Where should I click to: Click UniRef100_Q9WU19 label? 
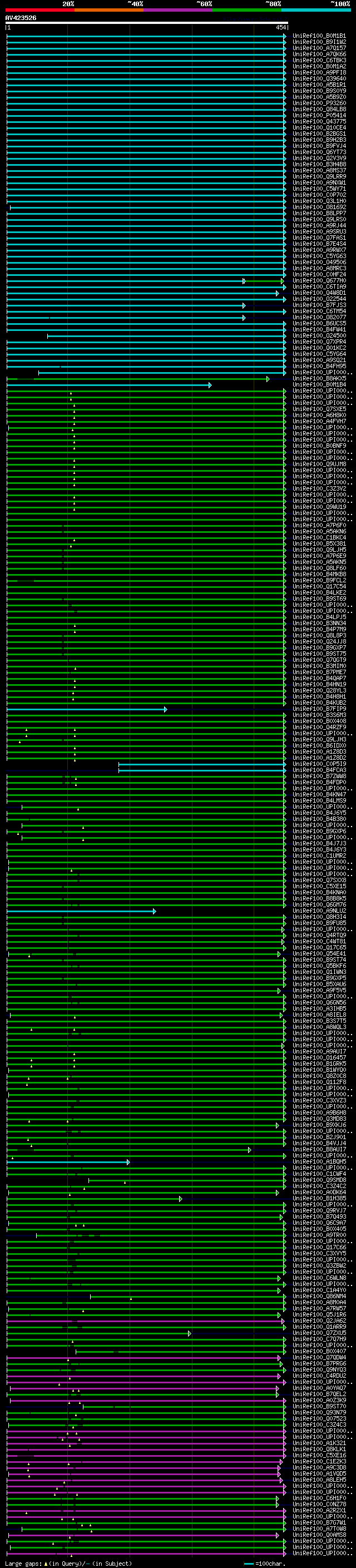point(319,507)
